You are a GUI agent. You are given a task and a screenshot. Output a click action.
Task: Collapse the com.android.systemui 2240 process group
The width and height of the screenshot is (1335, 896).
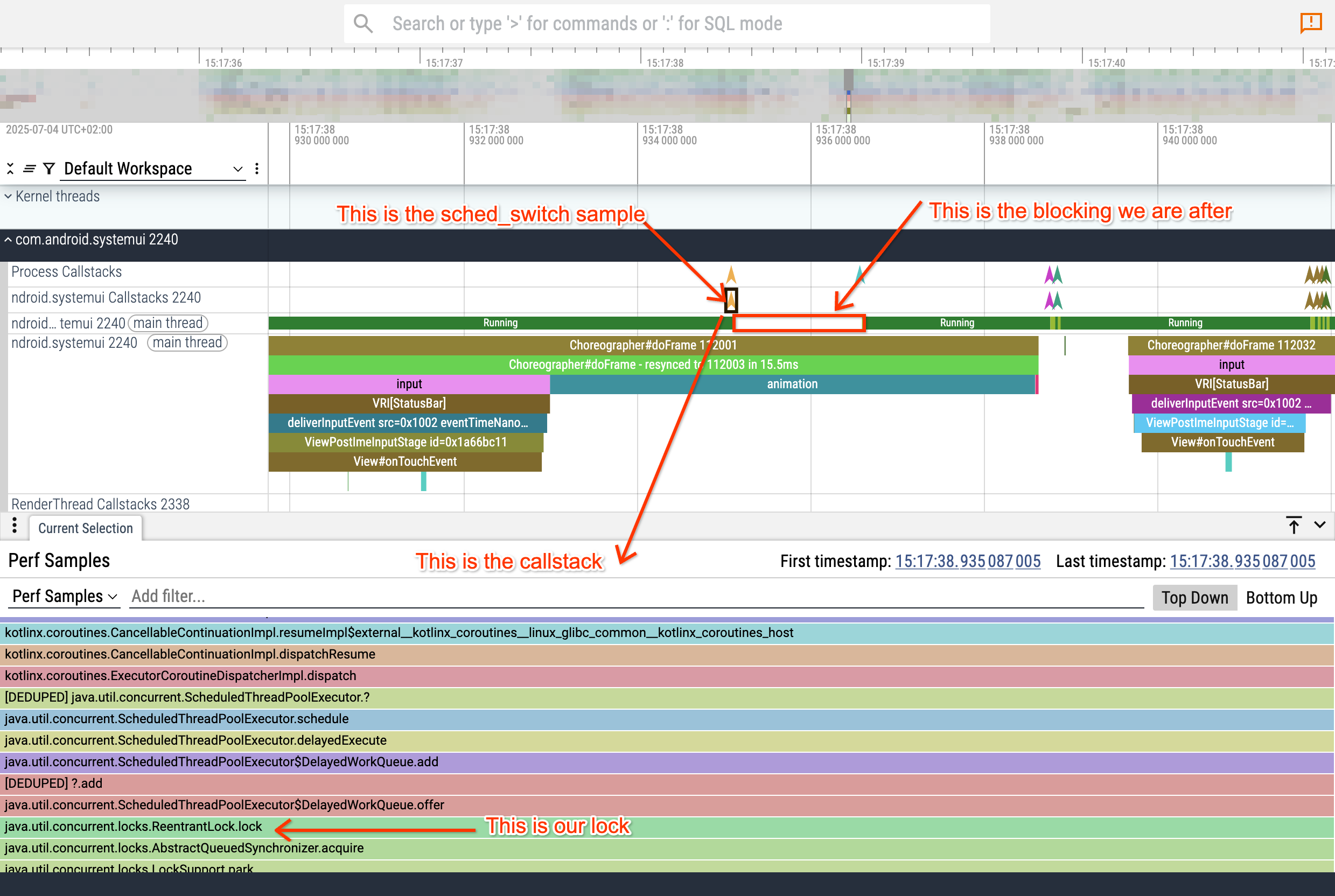tap(8, 240)
